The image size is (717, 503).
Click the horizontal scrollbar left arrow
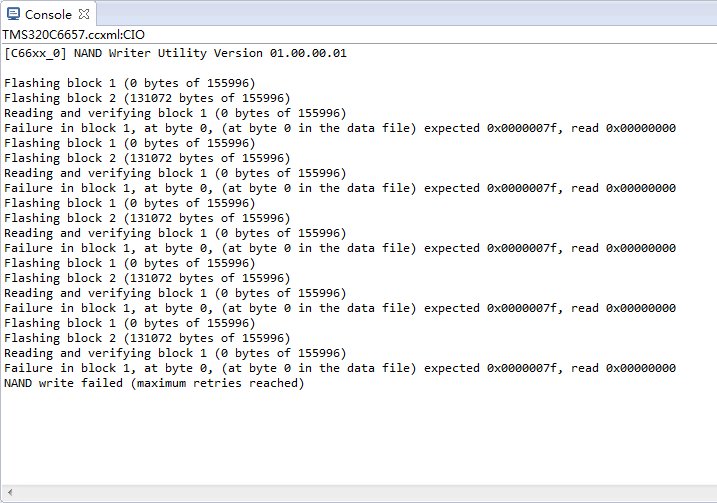coord(9,493)
